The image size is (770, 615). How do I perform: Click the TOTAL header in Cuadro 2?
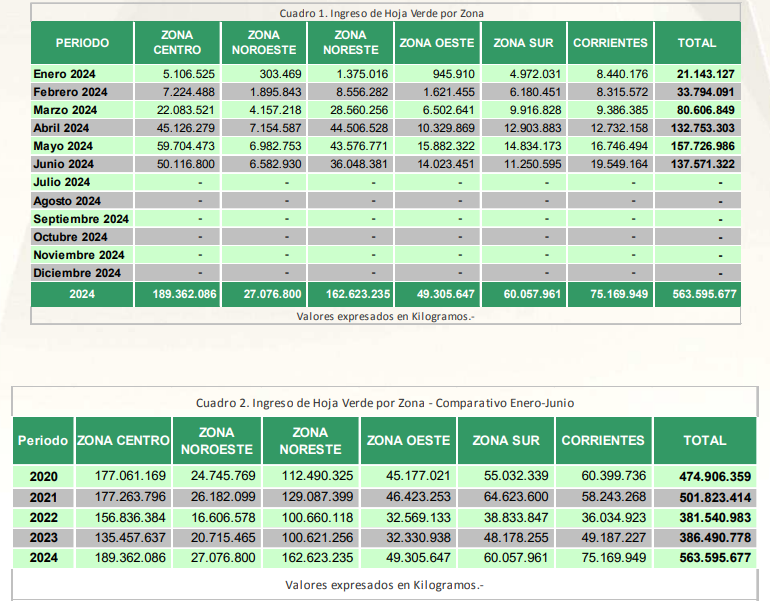[x=705, y=441]
